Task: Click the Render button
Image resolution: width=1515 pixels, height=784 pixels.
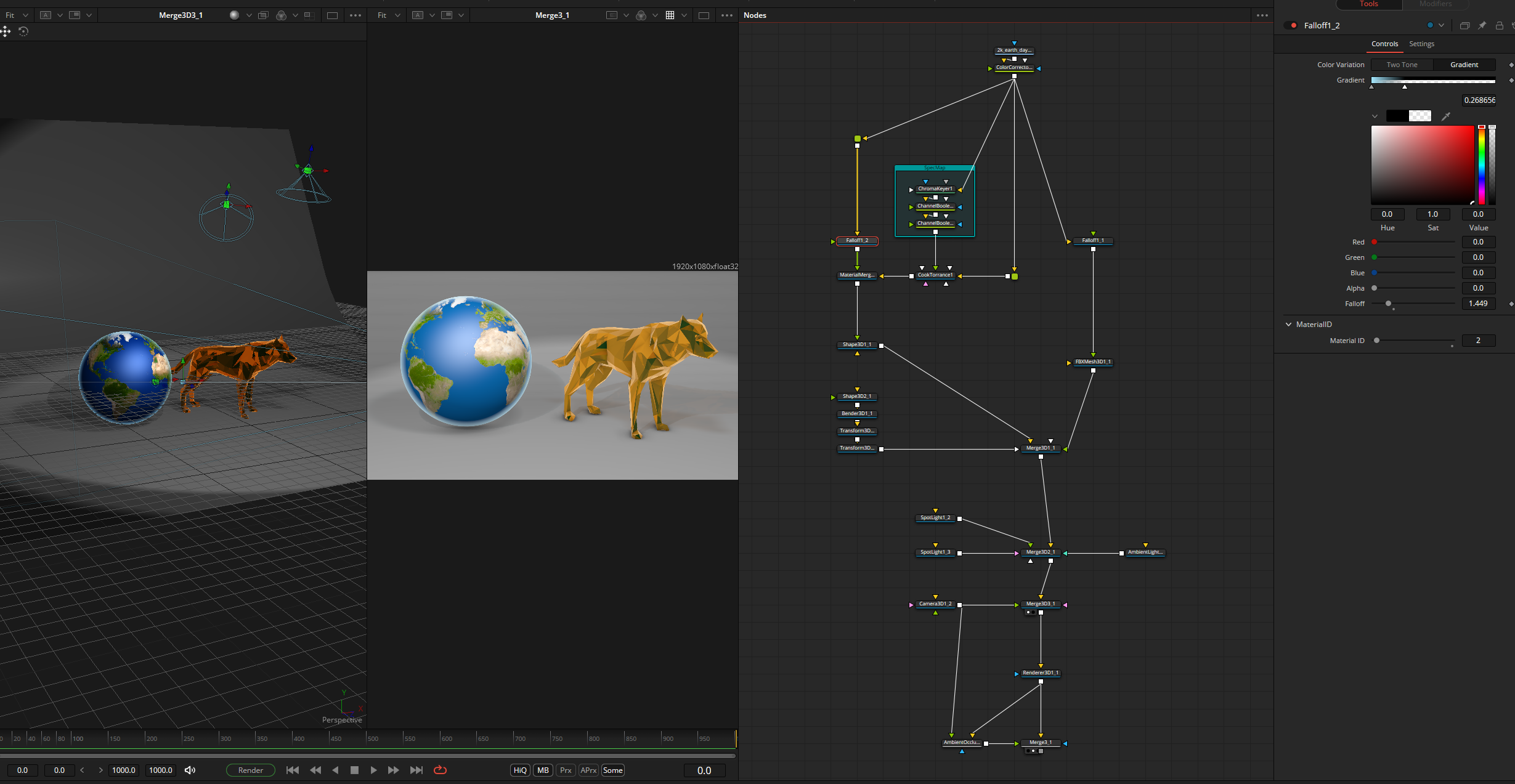Action: tap(250, 770)
